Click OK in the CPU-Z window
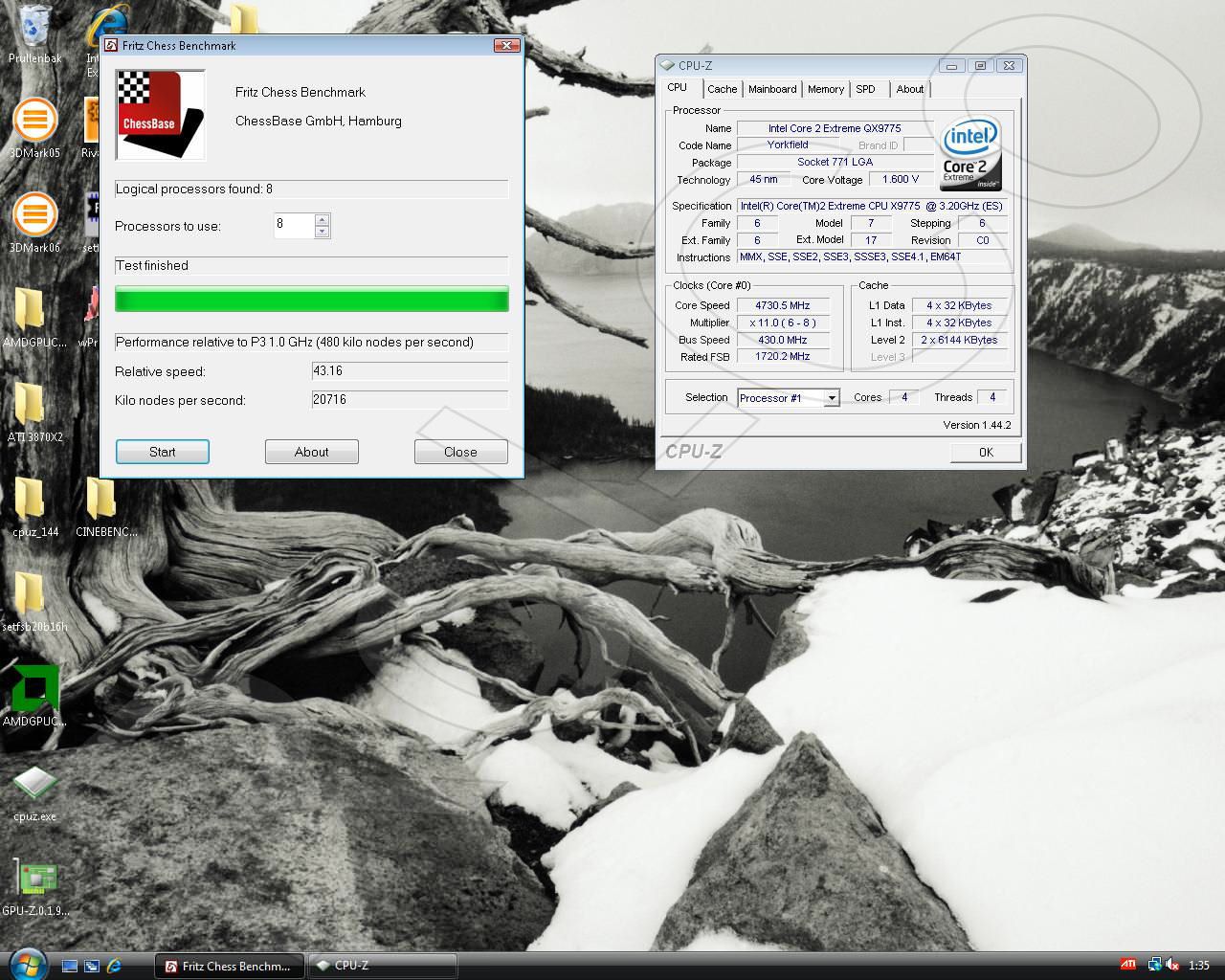This screenshot has width=1225, height=980. point(986,453)
